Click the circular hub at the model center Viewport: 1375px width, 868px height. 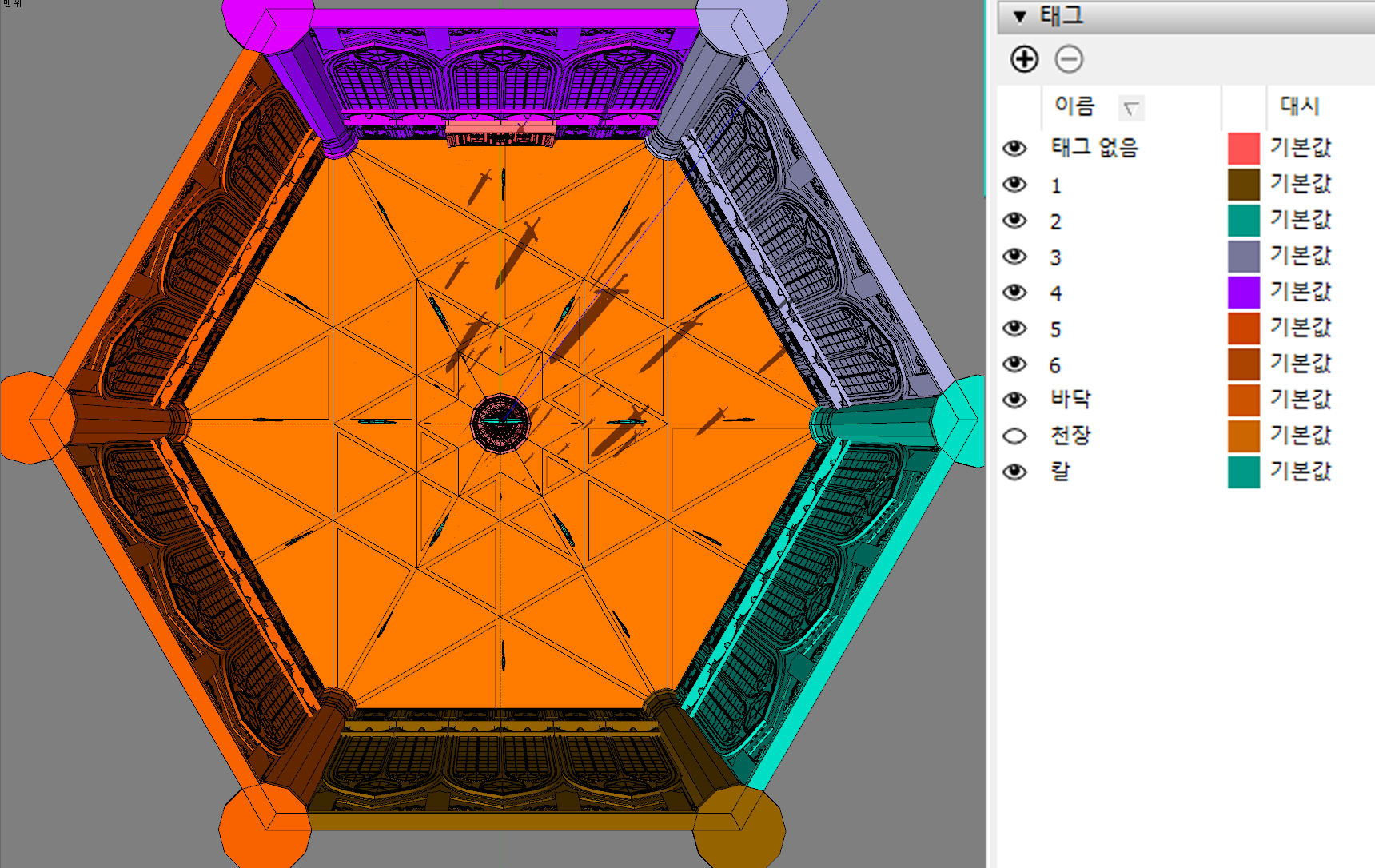click(x=500, y=423)
